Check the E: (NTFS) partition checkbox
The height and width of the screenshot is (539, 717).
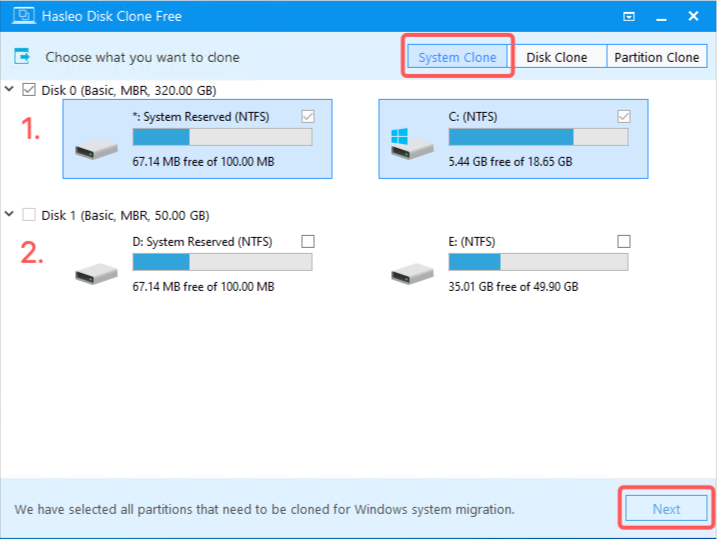[624, 241]
